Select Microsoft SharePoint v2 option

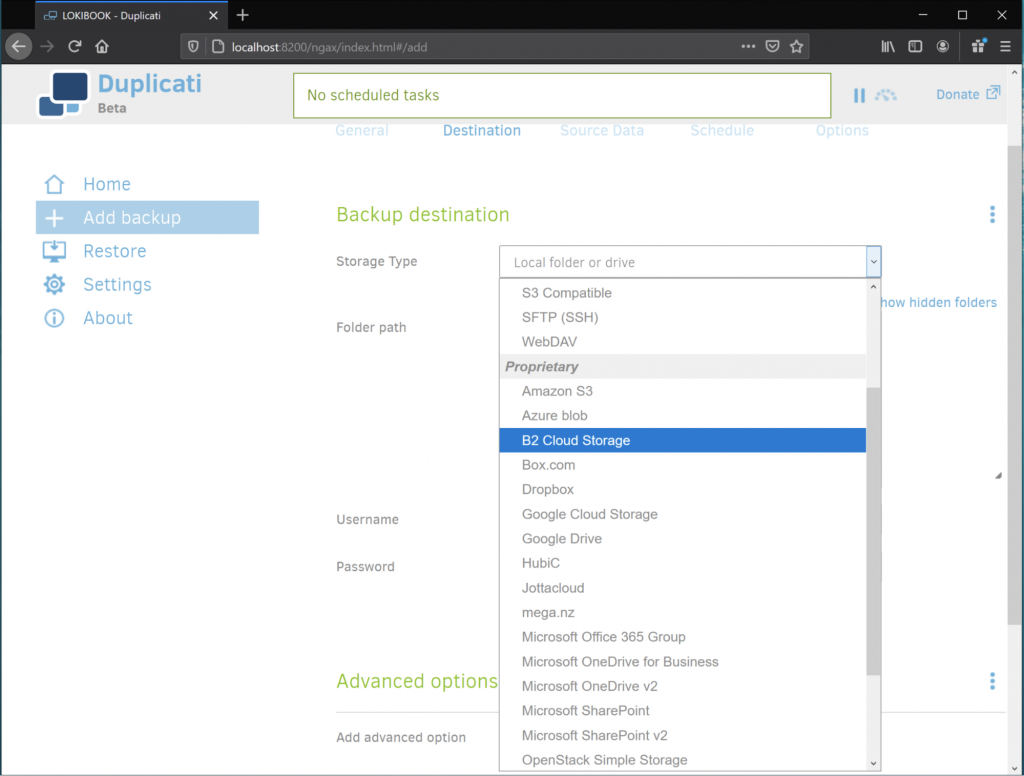click(682, 736)
